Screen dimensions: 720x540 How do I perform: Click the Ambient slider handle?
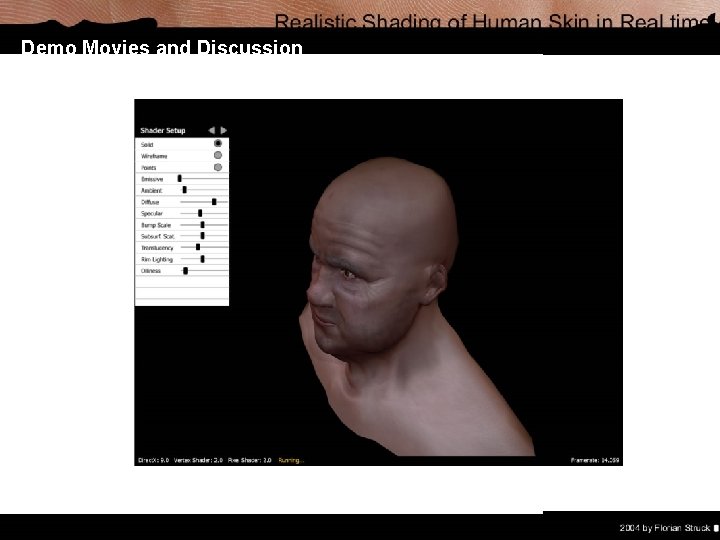[x=185, y=190]
